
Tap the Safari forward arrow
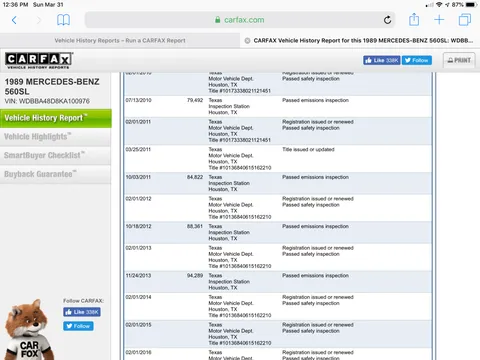pos(39,20)
